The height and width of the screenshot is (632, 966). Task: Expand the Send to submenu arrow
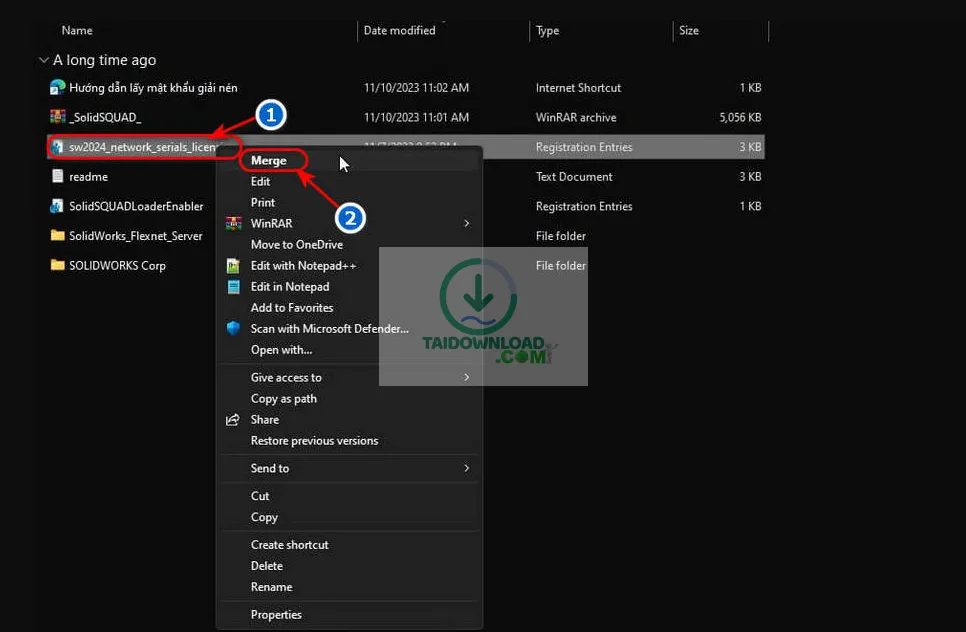tap(466, 469)
